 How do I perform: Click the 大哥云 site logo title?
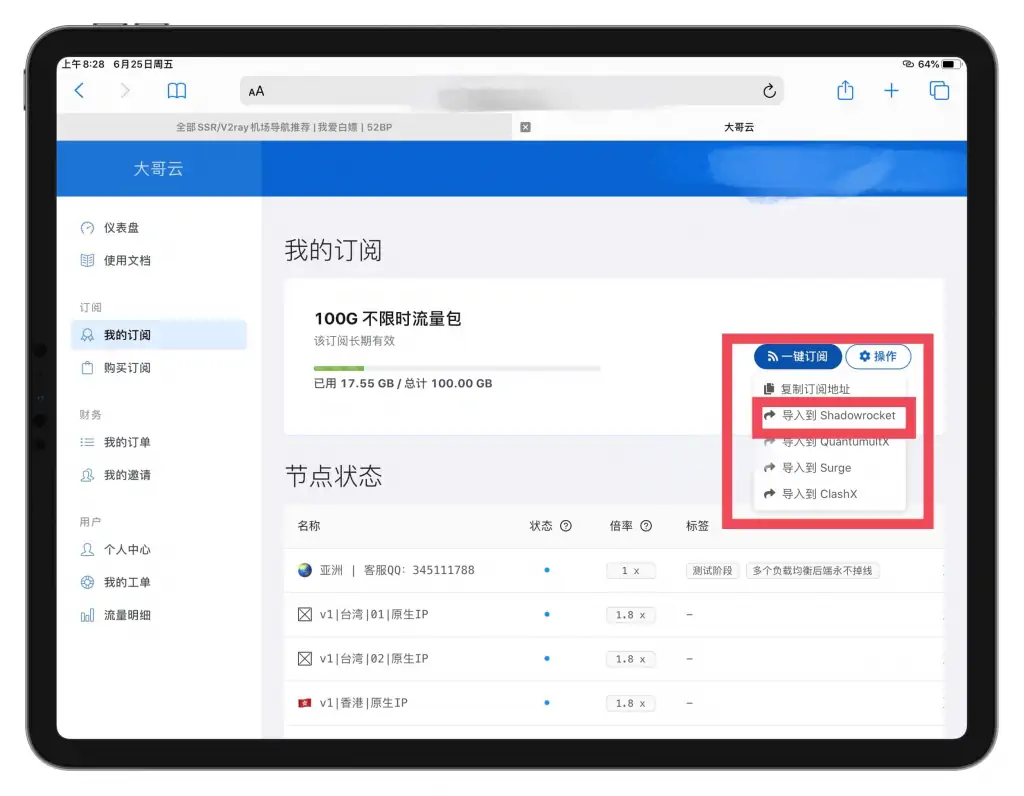[x=159, y=169]
